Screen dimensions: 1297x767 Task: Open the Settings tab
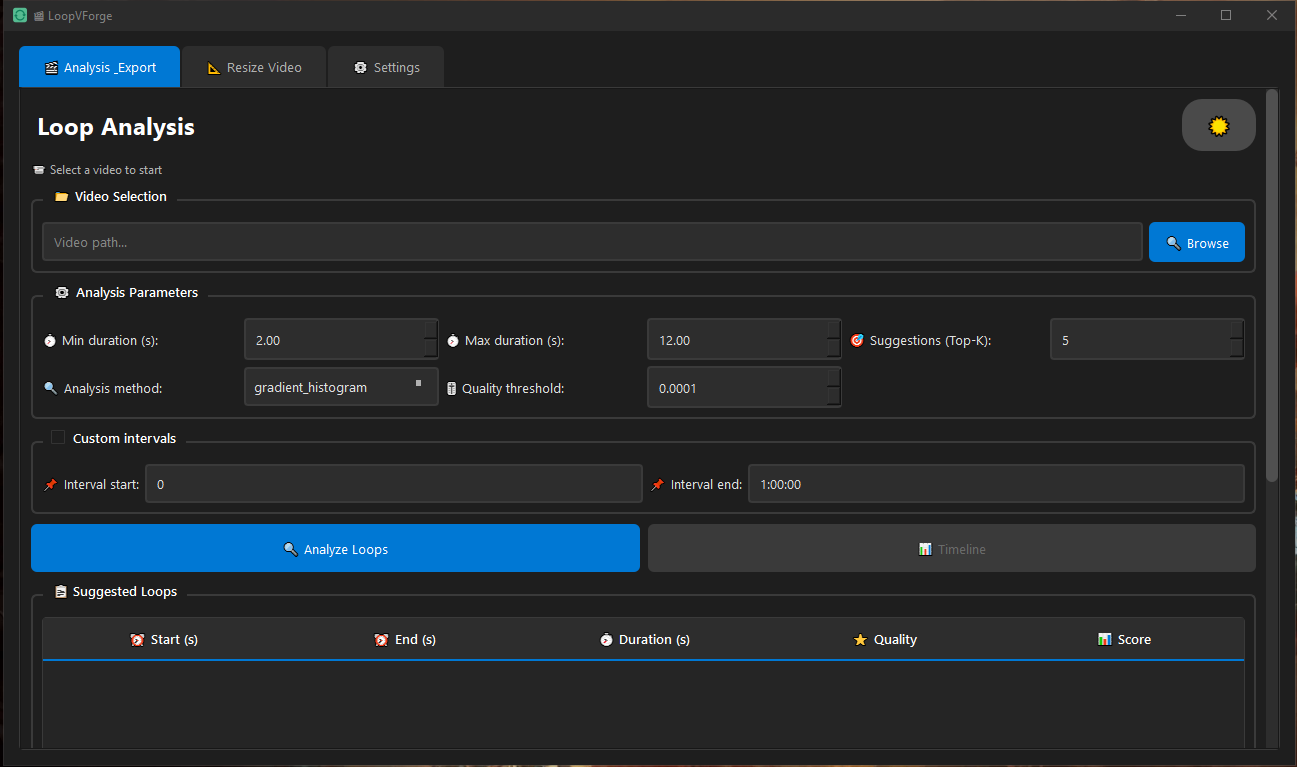[386, 67]
